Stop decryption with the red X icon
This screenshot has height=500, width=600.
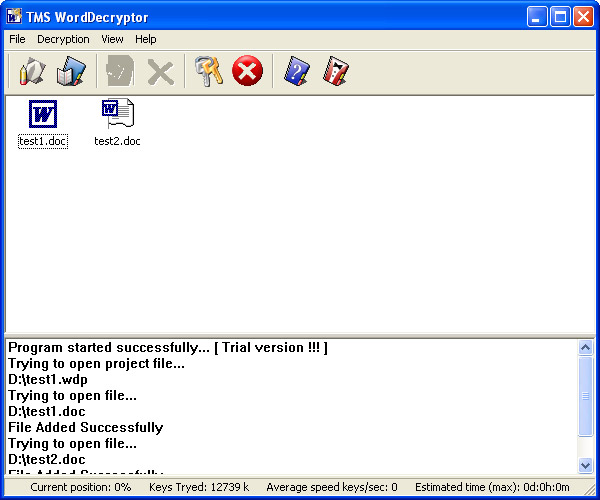(248, 71)
